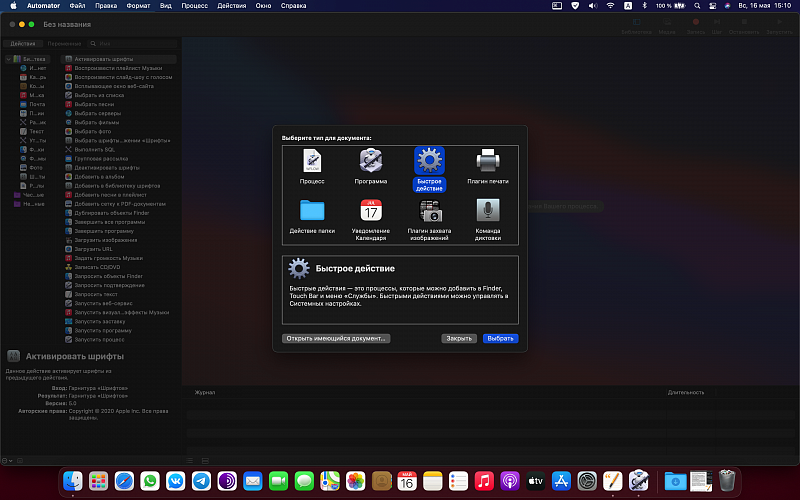Click Открыть имеющийся документ button
The image size is (800, 500).
pos(335,338)
